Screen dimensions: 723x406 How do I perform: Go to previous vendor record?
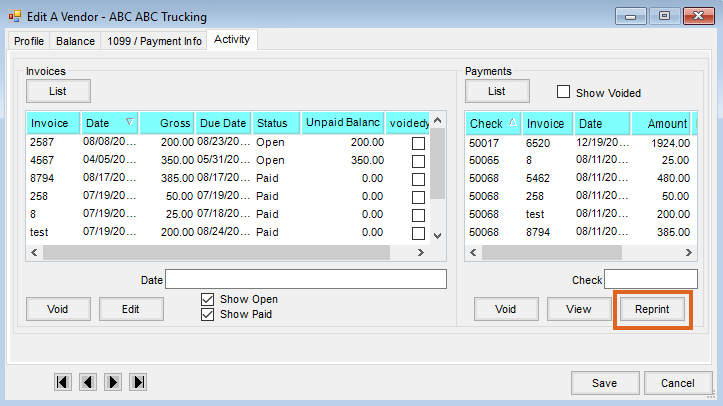88,382
